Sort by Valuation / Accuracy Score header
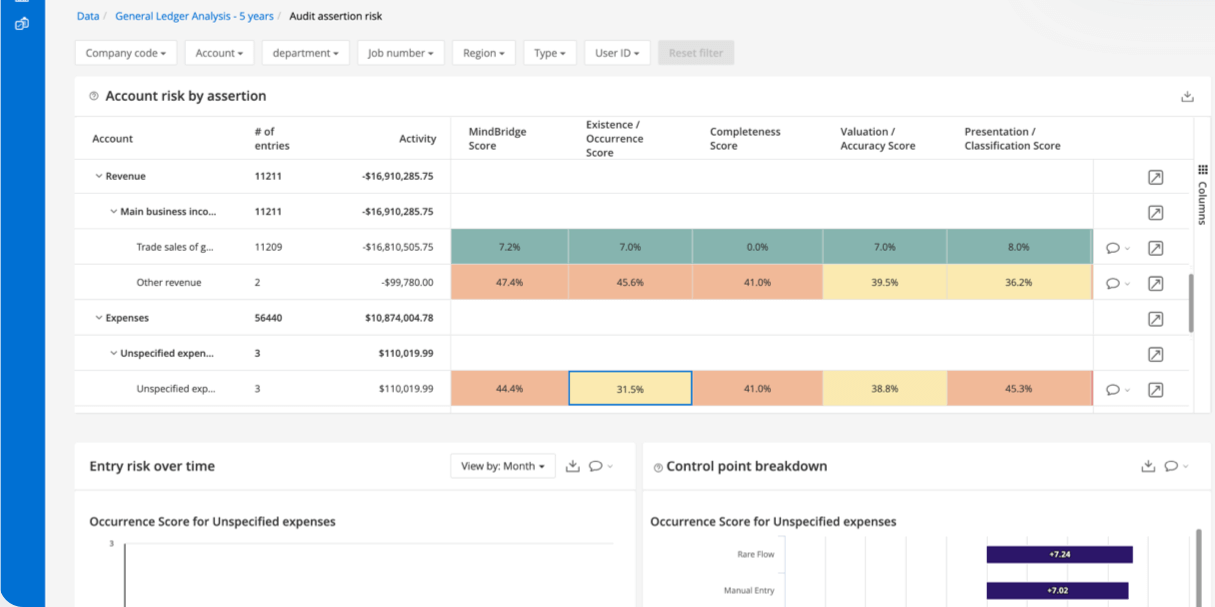This screenshot has height=607, width=1215. [878, 139]
